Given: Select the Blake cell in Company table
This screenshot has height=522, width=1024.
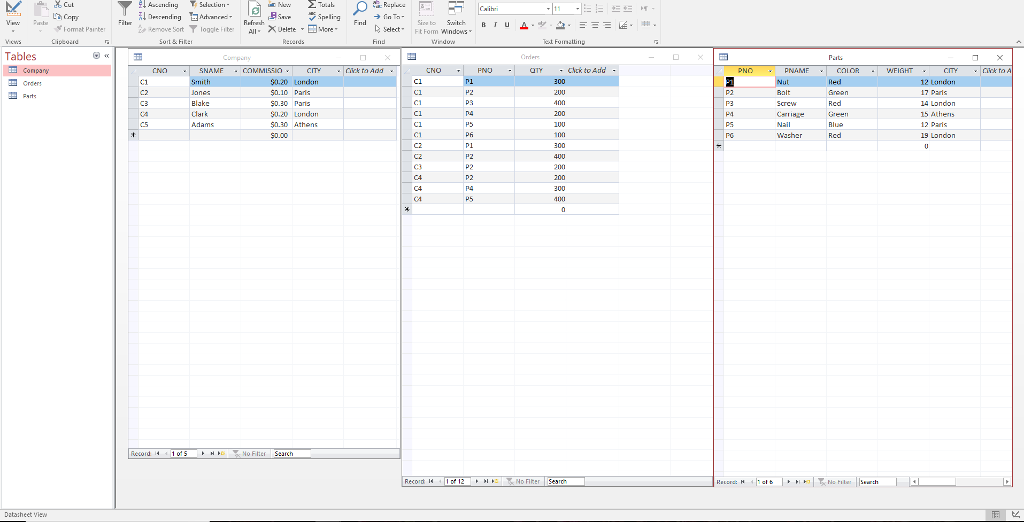Looking at the screenshot, I should (215, 103).
